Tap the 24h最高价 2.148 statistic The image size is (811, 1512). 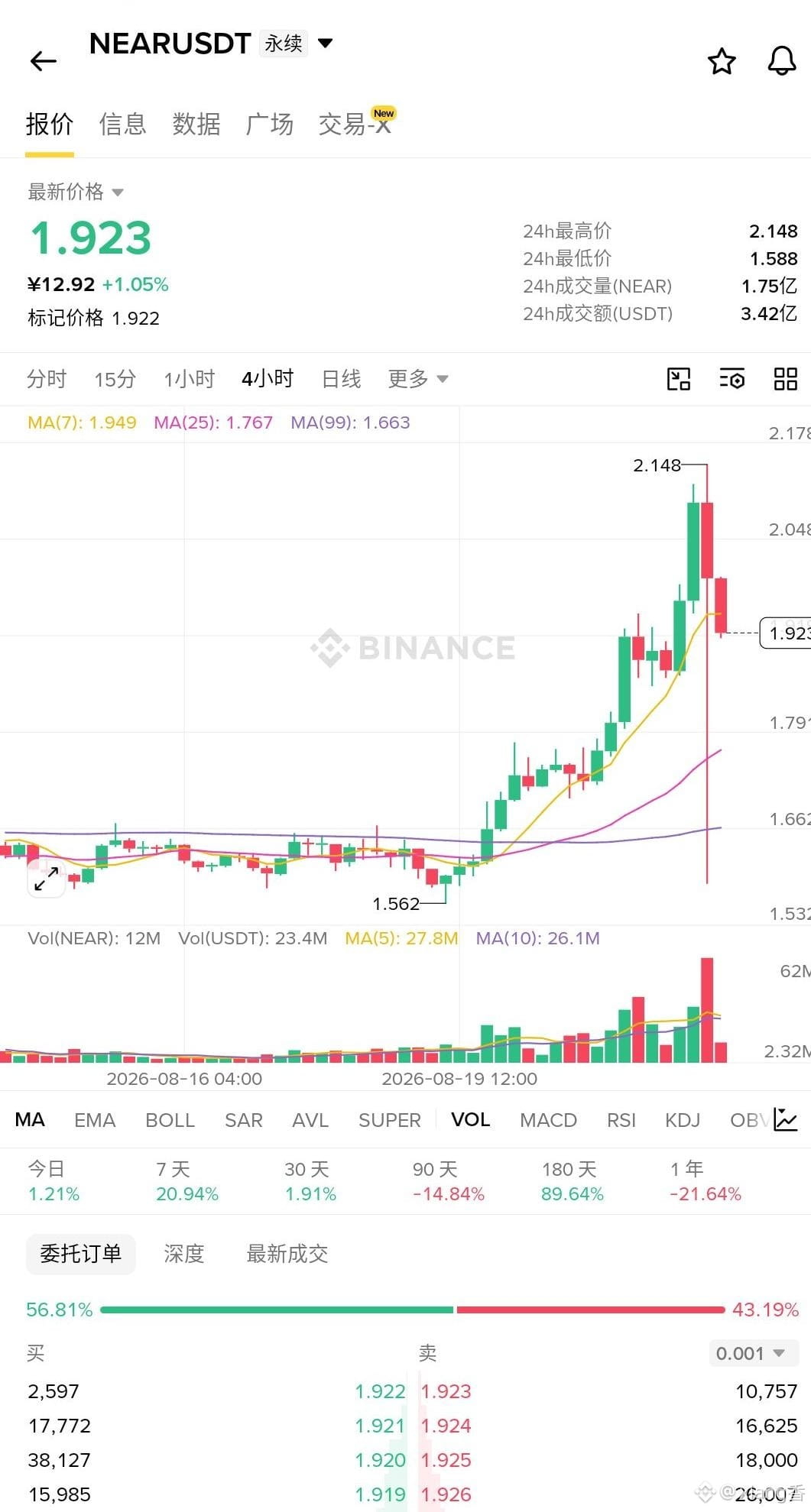coord(660,231)
